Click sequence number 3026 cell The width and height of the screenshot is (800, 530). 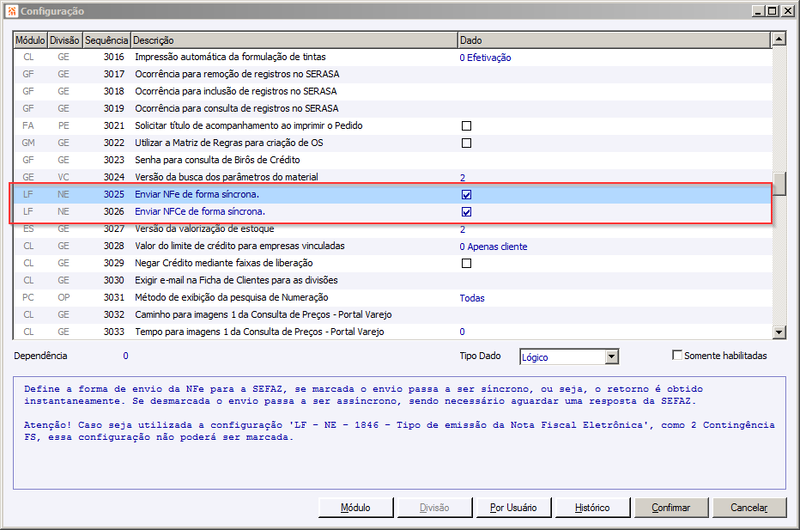(x=114, y=212)
